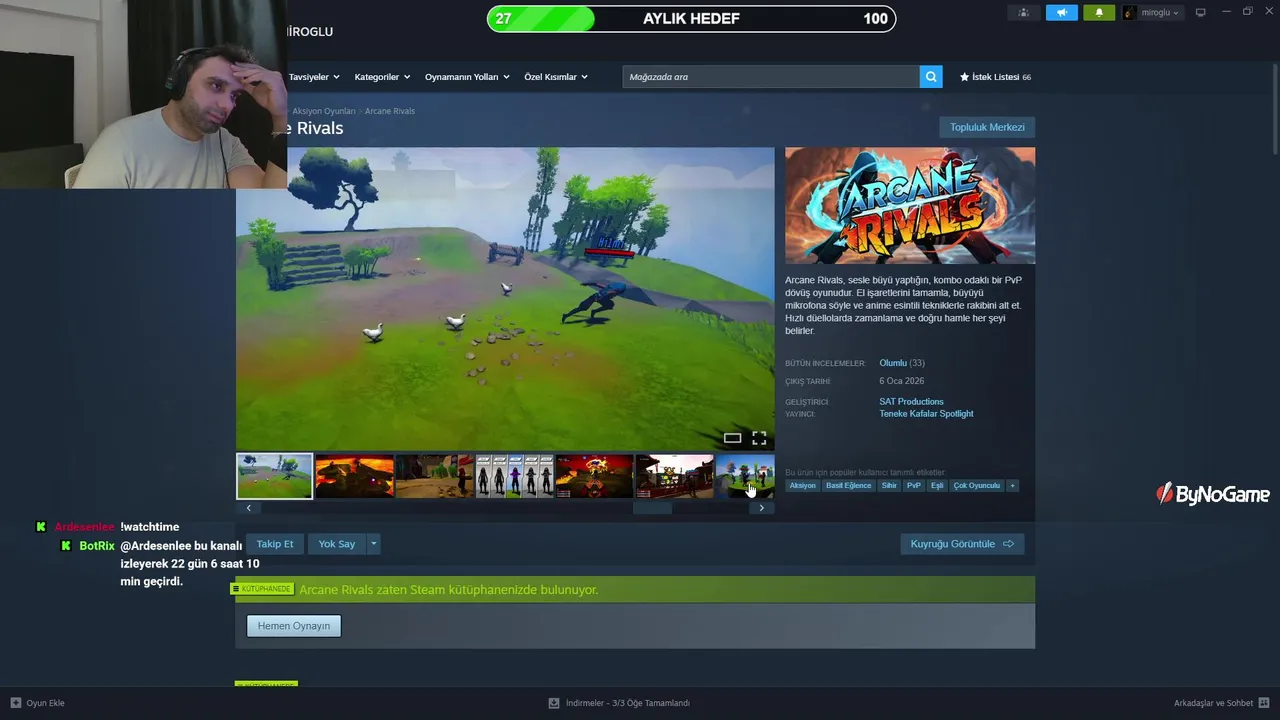Screen dimensions: 1280x720
Task: Click the Oyun Ekle label
Action: pos(45,703)
